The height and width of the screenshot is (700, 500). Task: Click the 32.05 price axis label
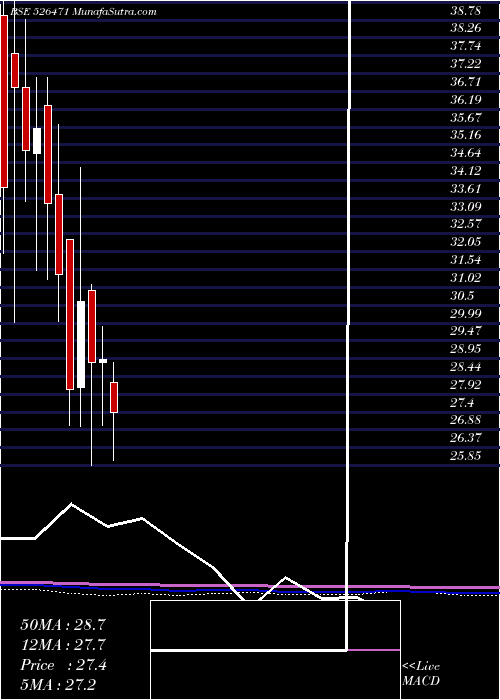(x=466, y=242)
